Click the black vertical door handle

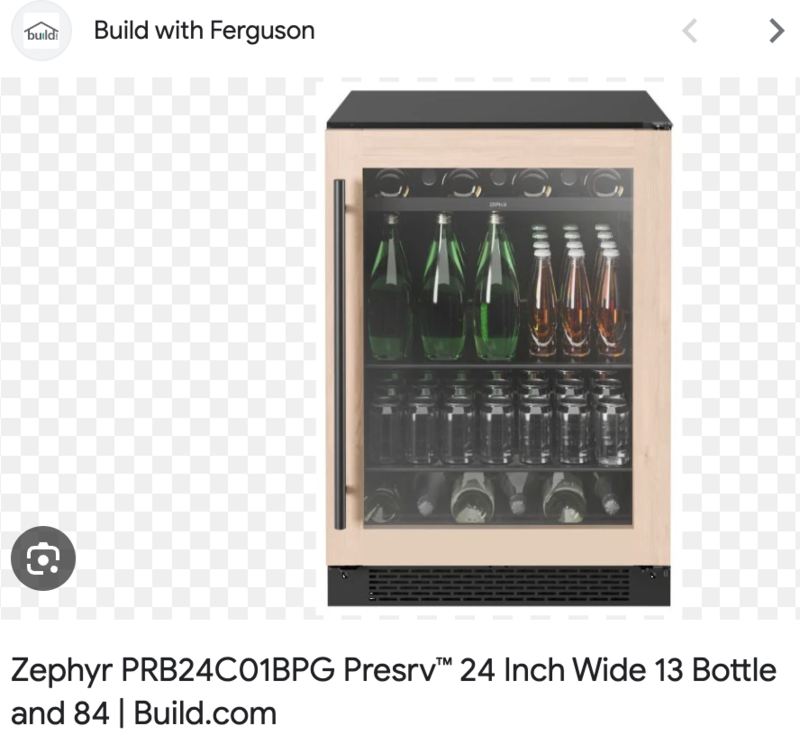(340, 354)
